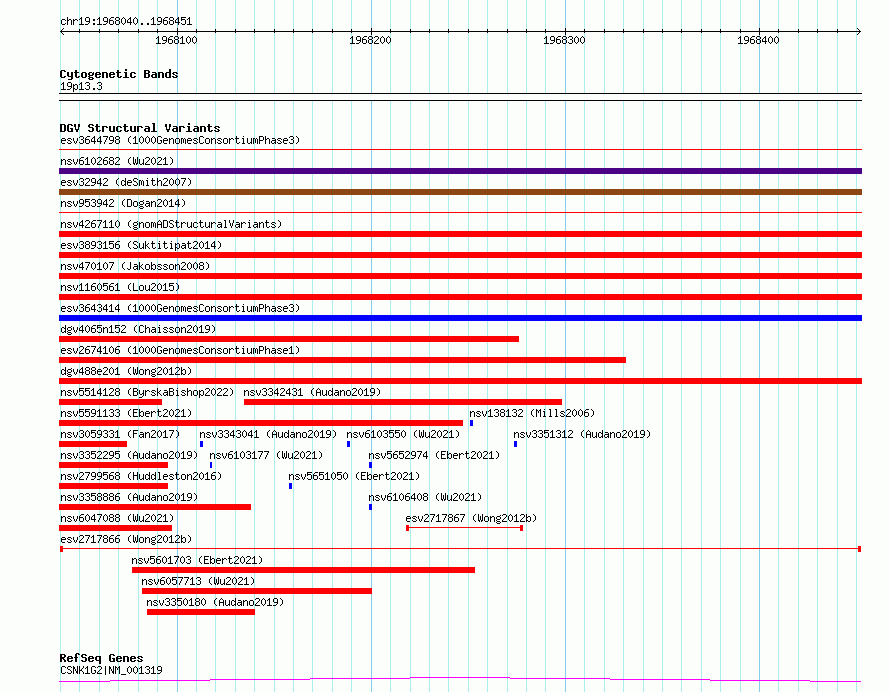Click nsv6103177 (Wu2021) label
Image resolution: width=890 pixels, height=692 pixels.
266,455
